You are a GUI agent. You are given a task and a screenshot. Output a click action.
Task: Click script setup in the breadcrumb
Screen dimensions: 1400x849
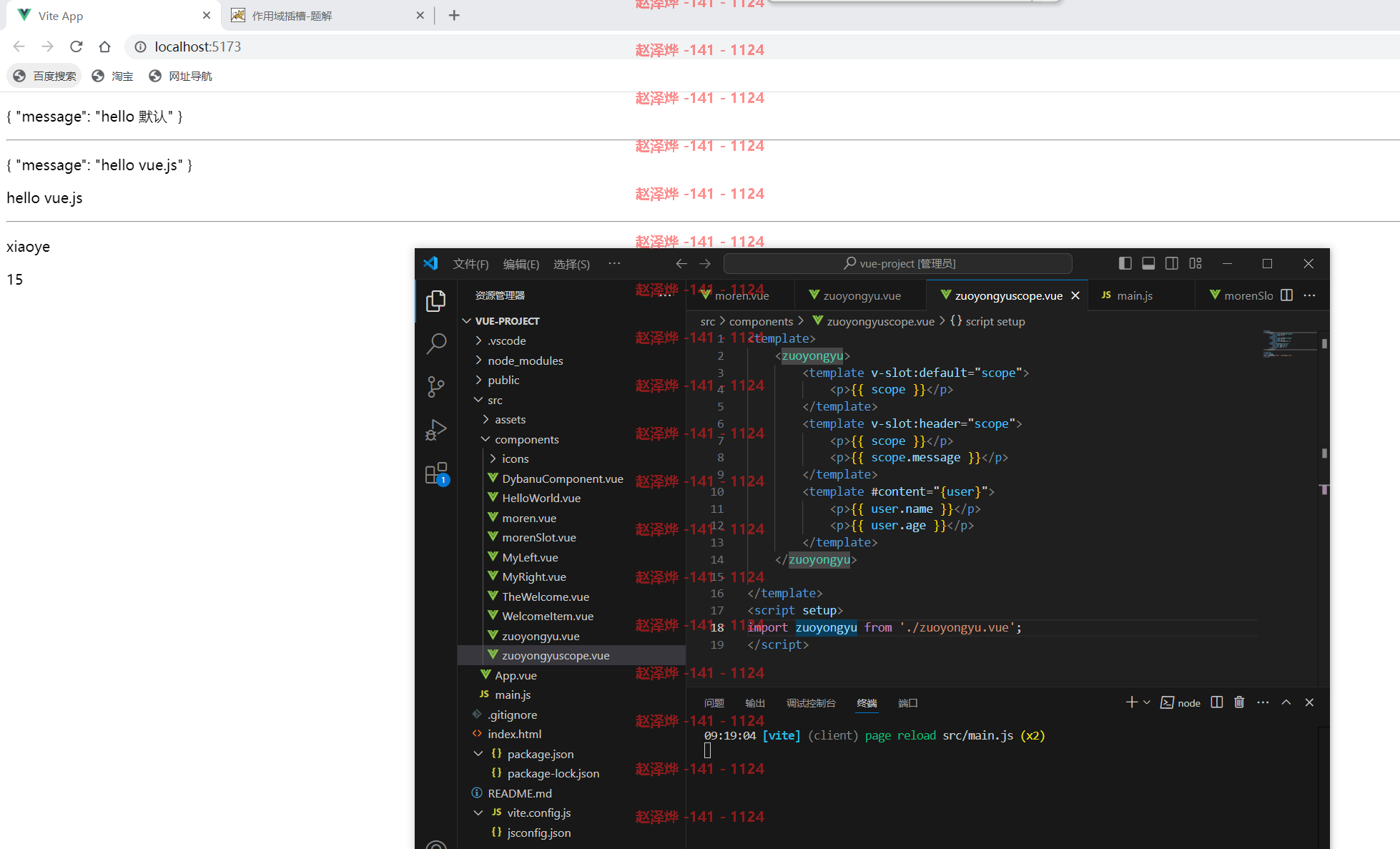[995, 322]
